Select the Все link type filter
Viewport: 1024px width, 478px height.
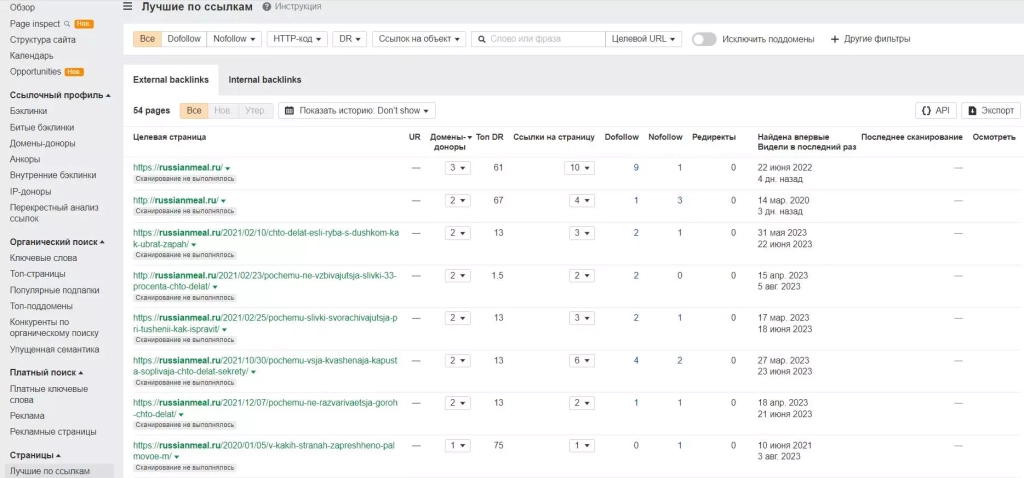148,39
